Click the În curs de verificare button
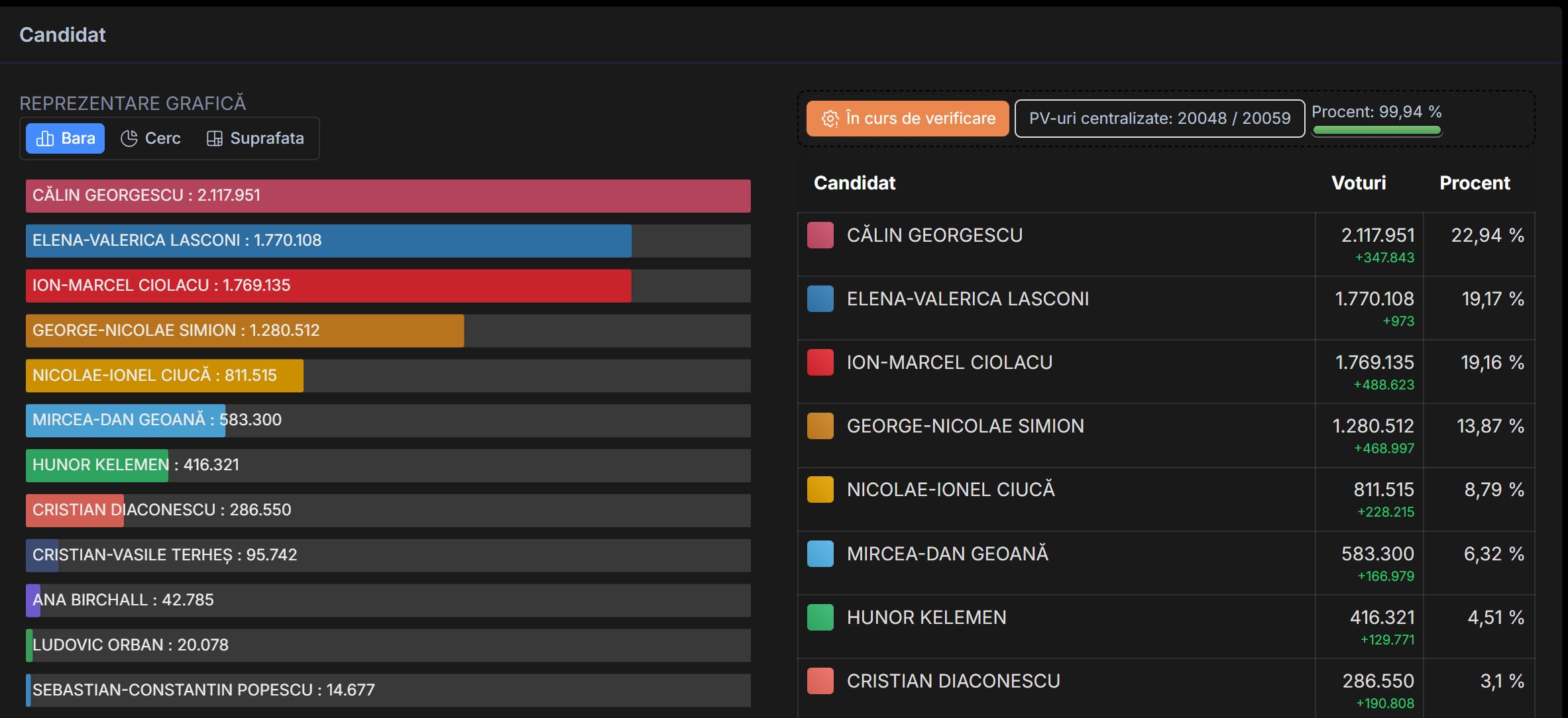 tap(907, 119)
